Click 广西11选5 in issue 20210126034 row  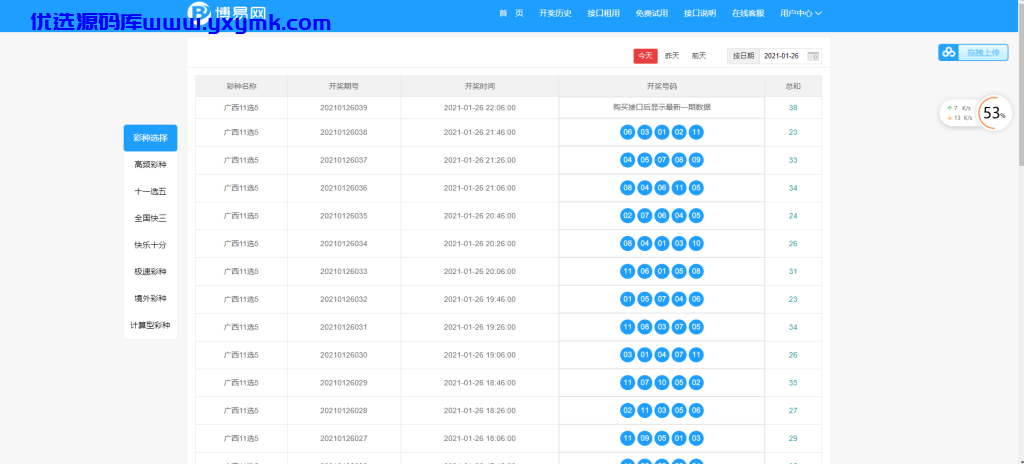click(241, 244)
